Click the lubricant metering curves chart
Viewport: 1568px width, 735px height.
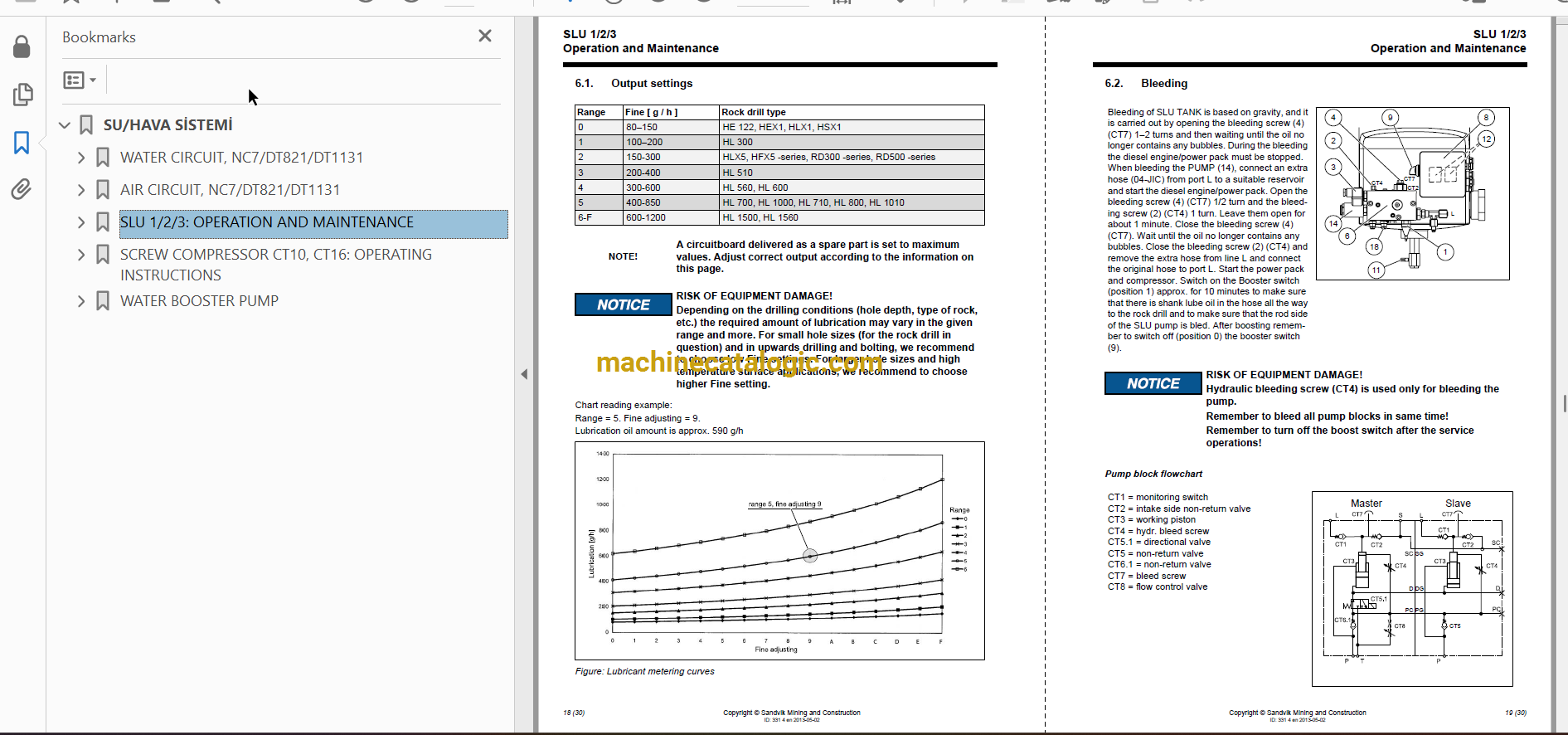click(x=779, y=551)
